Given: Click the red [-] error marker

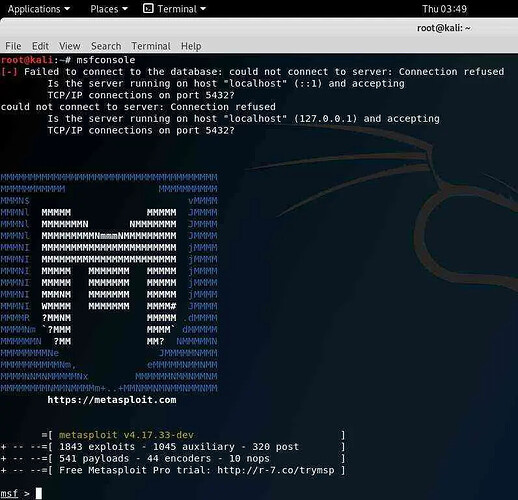Looking at the screenshot, I should [x=9, y=72].
